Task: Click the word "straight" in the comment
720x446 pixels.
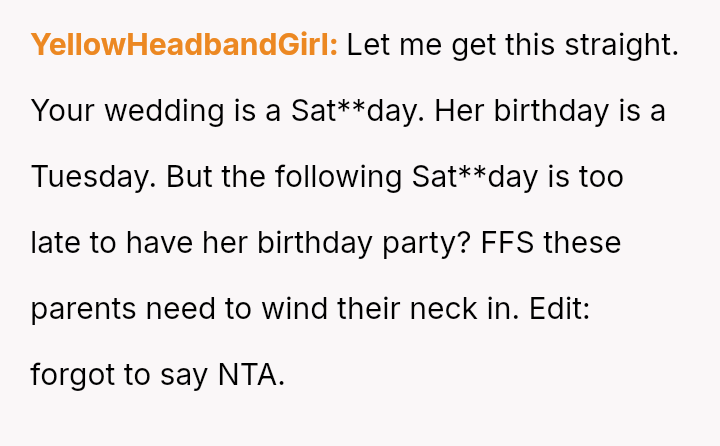Action: pos(612,45)
